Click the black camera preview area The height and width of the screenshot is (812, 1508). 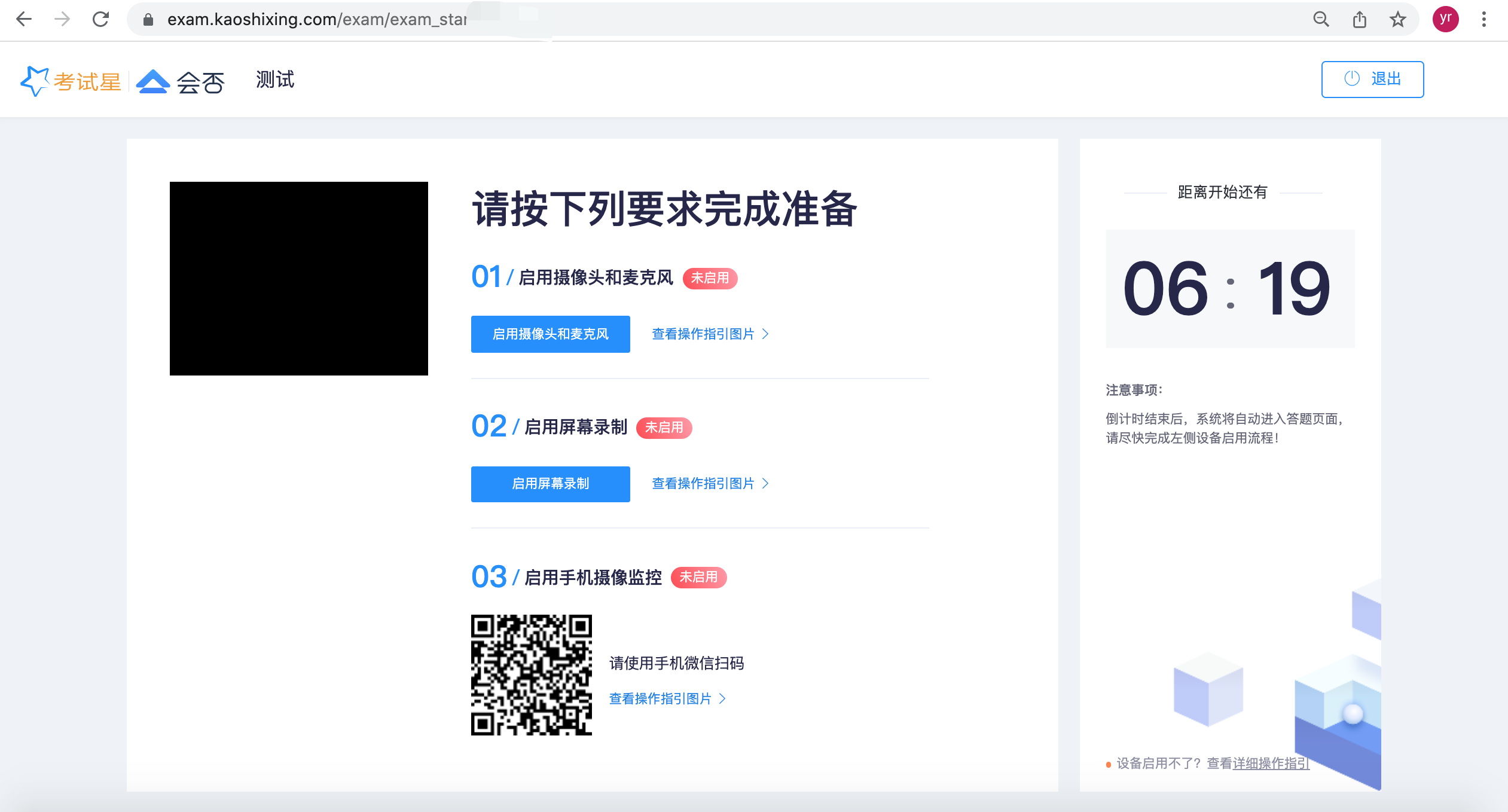coord(298,278)
